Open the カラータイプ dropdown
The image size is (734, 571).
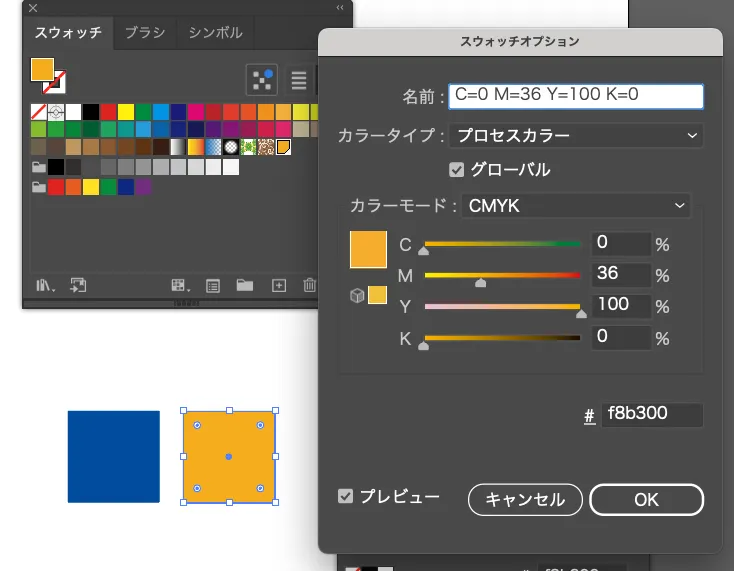(x=576, y=136)
